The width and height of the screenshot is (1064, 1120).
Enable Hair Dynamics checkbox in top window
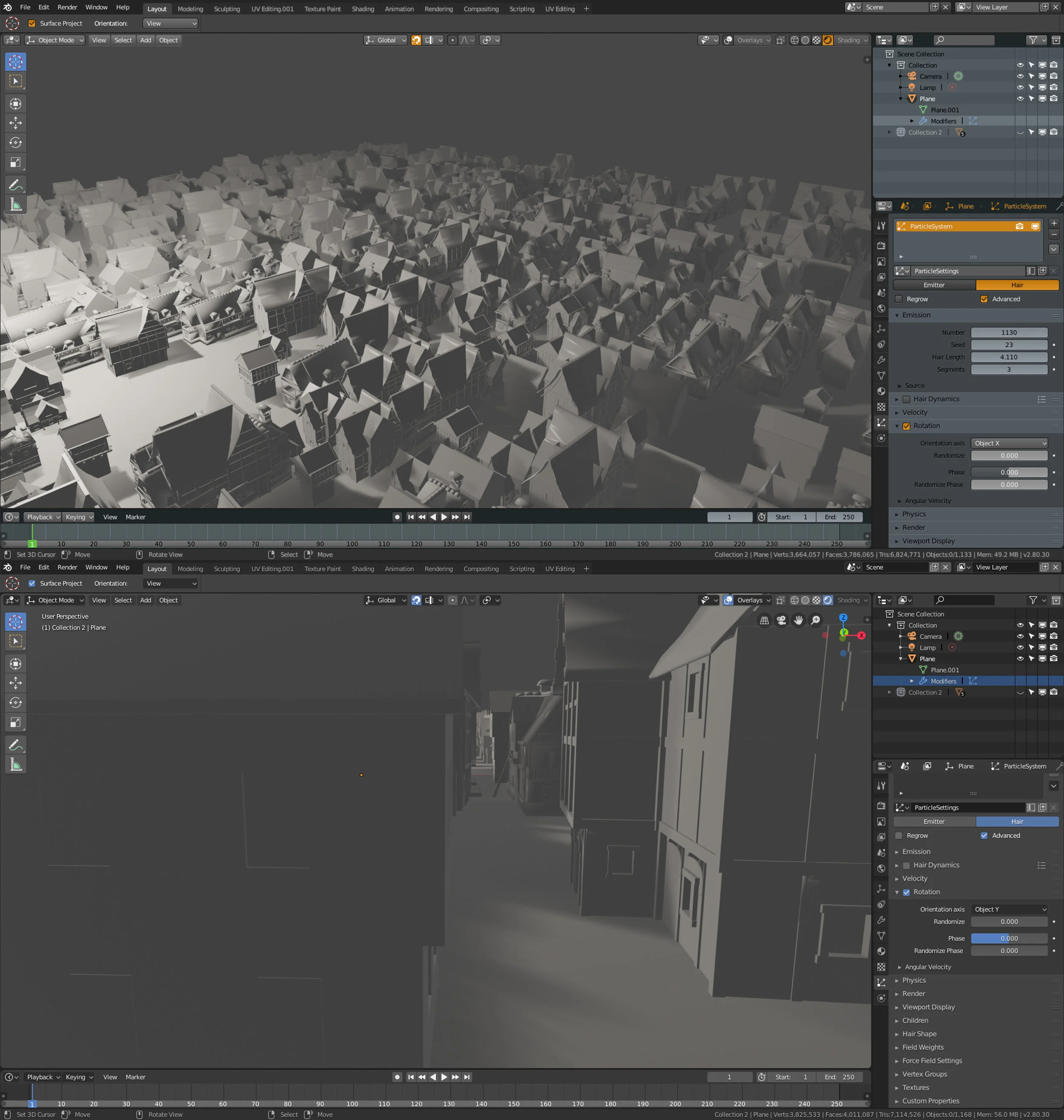pyautogui.click(x=907, y=399)
